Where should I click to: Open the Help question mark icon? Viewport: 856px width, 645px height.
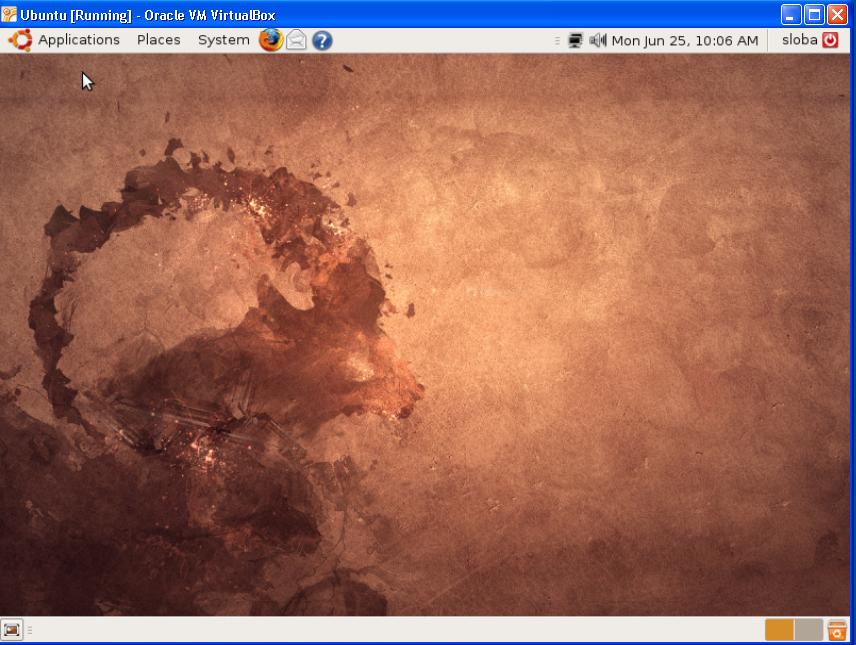(322, 40)
